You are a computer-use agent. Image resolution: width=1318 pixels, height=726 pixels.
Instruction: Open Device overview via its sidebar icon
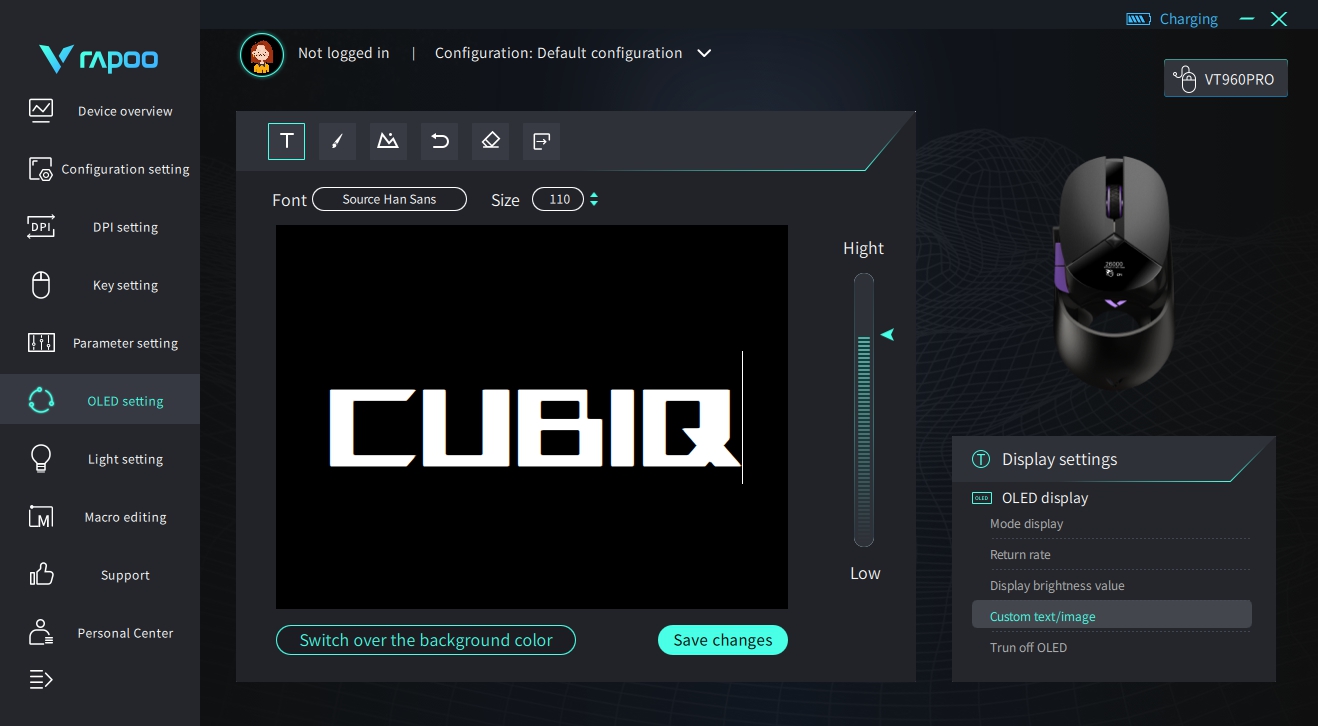click(x=41, y=110)
